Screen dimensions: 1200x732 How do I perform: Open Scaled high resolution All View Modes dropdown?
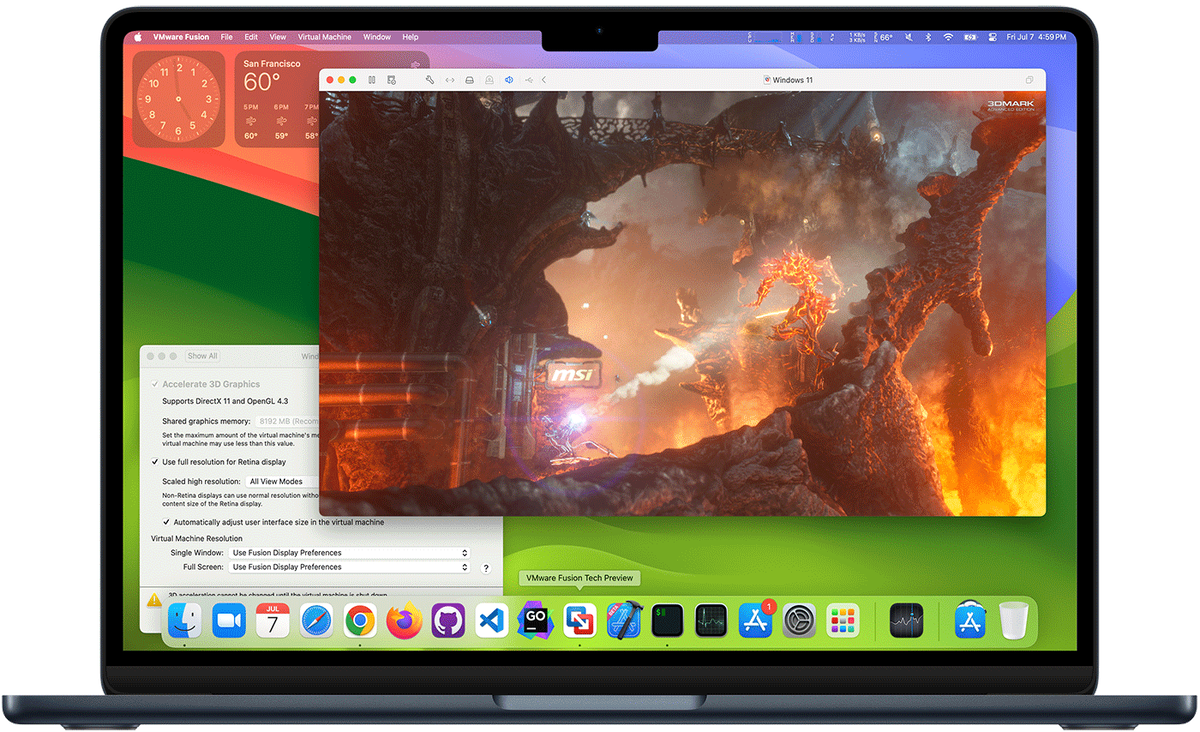tap(284, 481)
